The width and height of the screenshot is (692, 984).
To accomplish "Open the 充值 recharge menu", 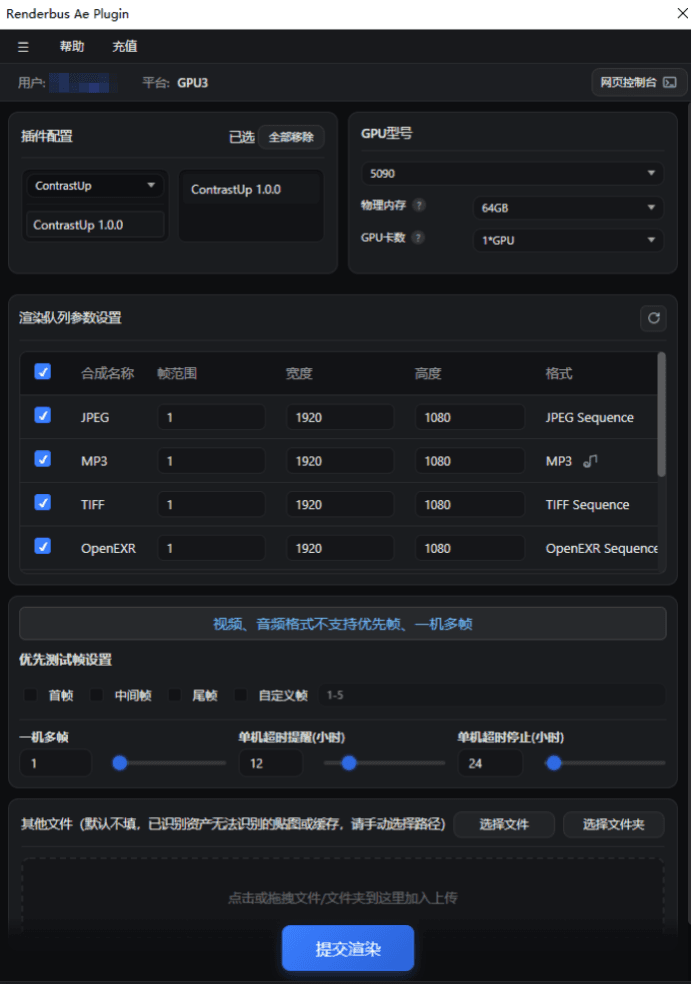I will pyautogui.click(x=125, y=47).
